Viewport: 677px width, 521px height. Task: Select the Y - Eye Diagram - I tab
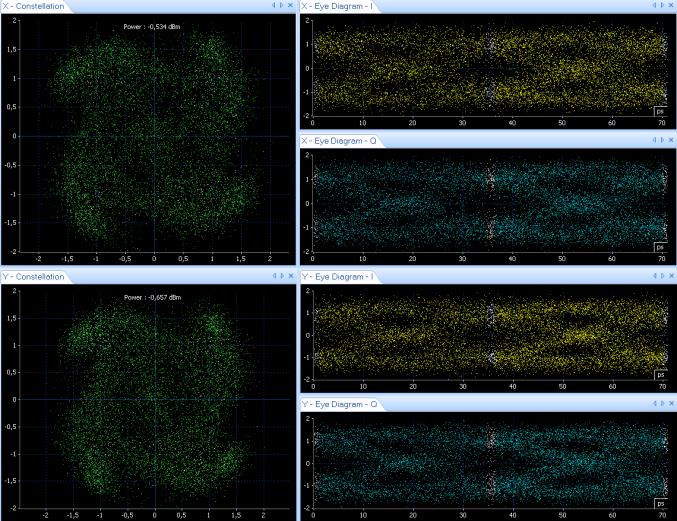click(338, 277)
